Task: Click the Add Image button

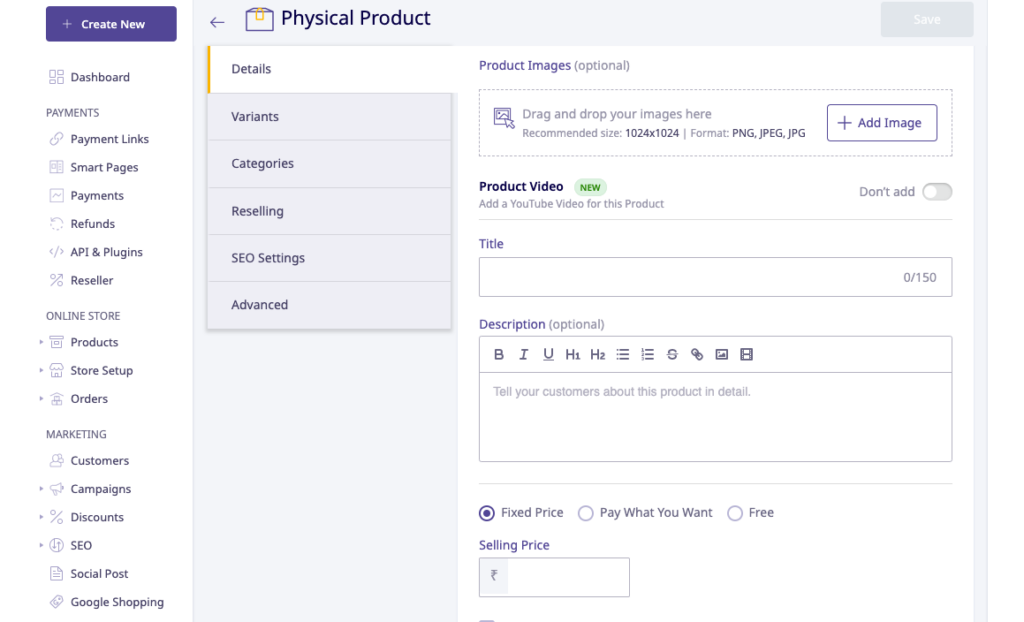Action: [881, 123]
